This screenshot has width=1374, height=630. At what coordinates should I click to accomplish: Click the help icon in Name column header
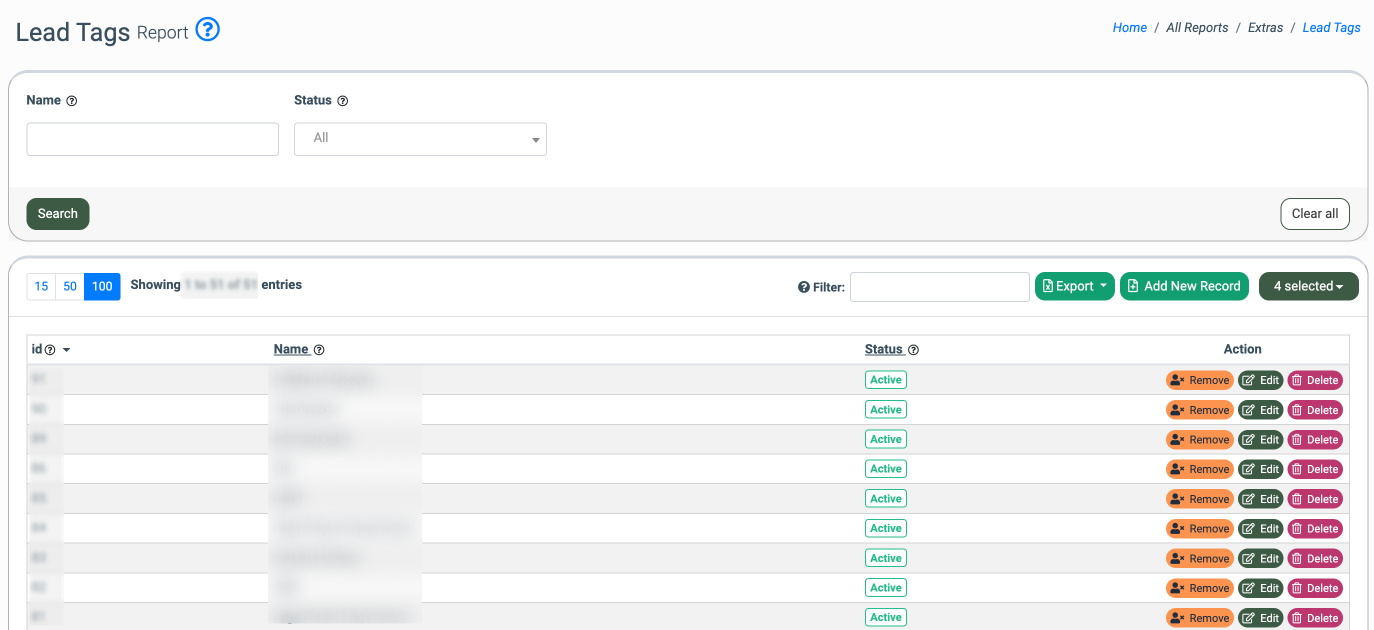(x=319, y=350)
